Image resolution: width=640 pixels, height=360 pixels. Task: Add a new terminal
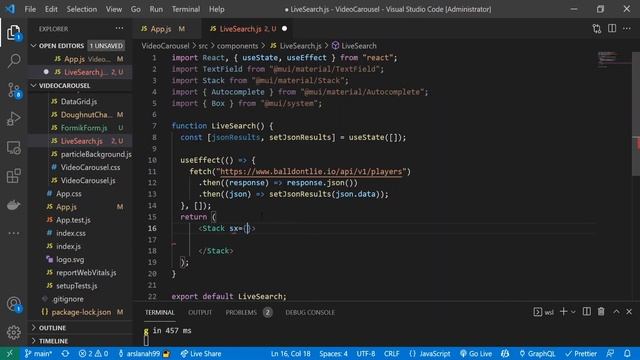click(x=563, y=312)
